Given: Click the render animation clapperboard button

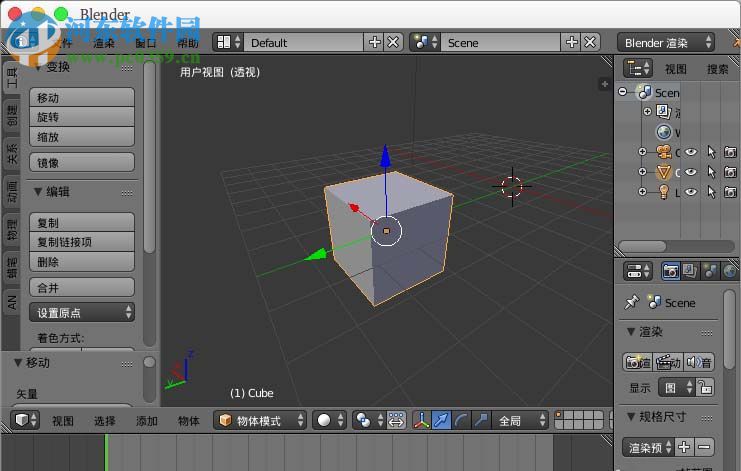Looking at the screenshot, I should click(668, 362).
